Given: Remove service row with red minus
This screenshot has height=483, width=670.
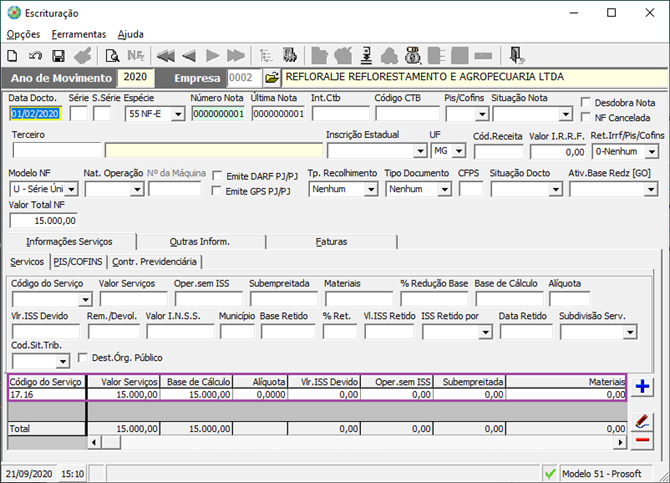Looking at the screenshot, I should (642, 440).
